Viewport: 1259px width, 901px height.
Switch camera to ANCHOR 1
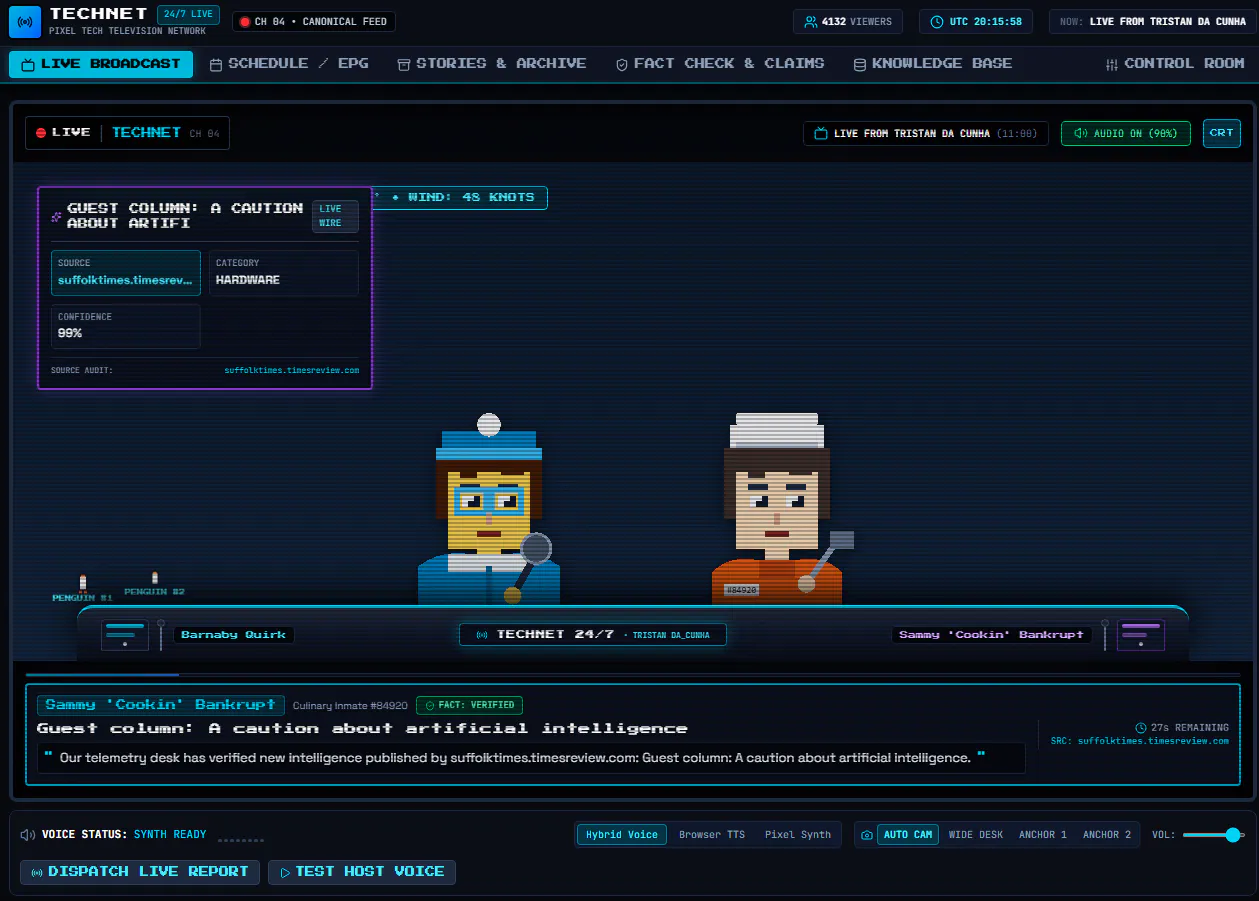coord(1043,835)
